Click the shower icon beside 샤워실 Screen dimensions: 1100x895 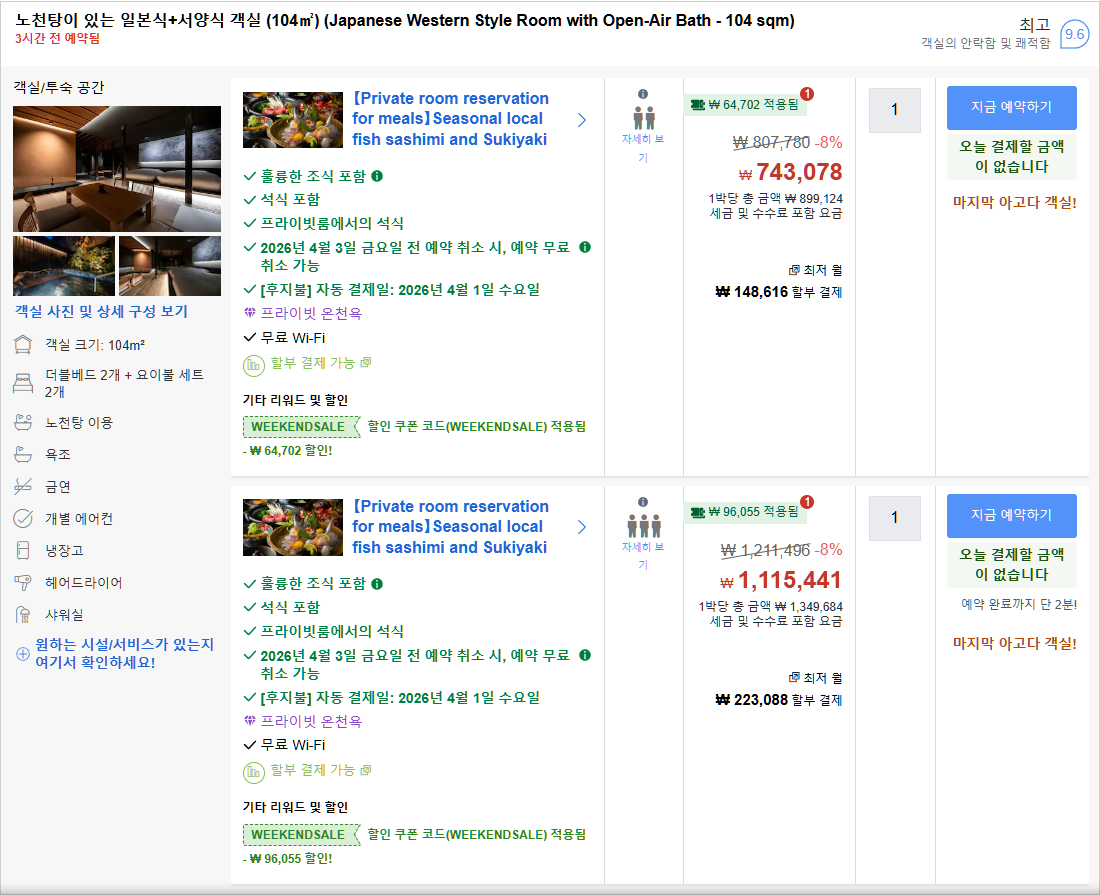tap(23, 614)
